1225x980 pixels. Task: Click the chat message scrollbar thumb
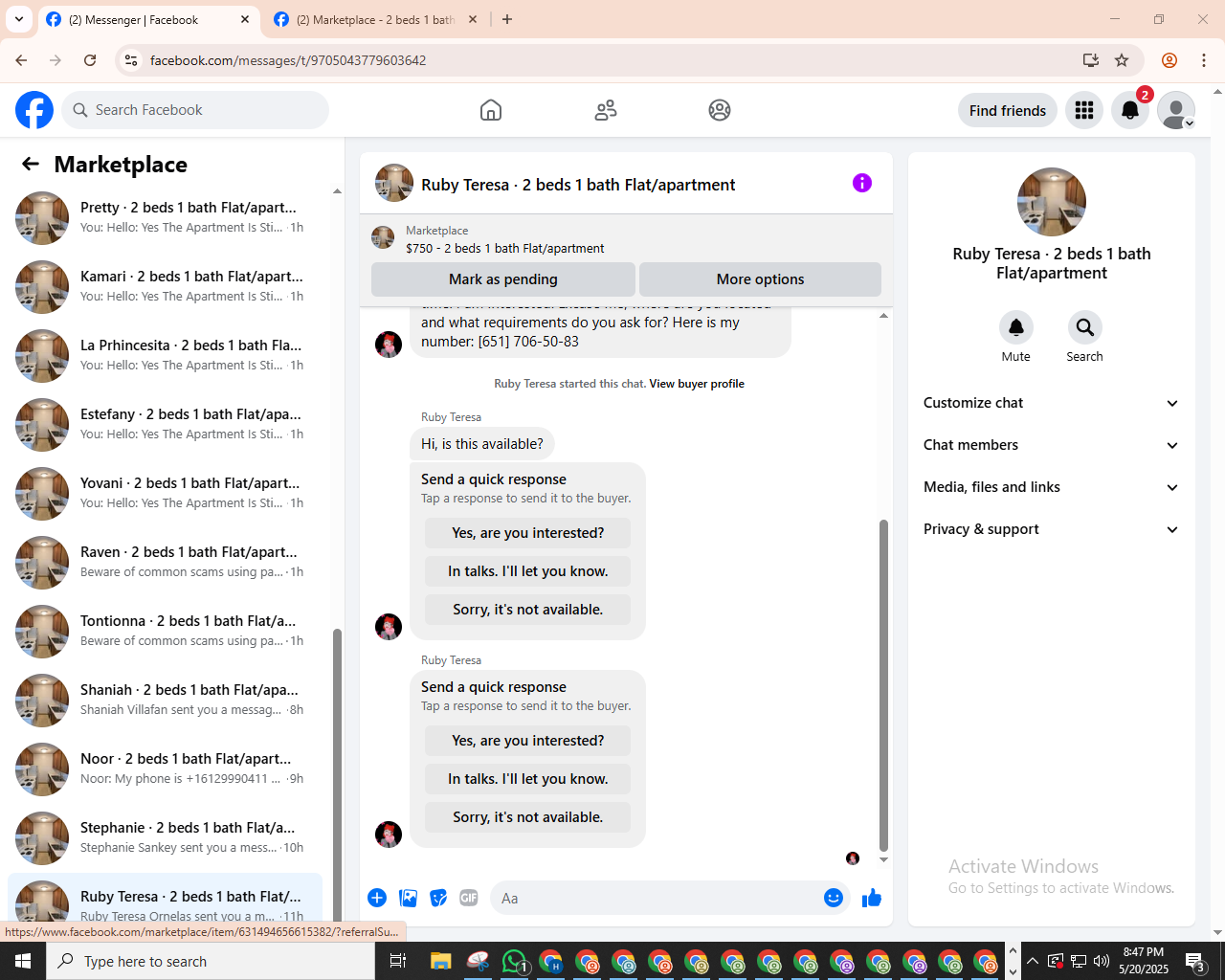tap(883, 685)
